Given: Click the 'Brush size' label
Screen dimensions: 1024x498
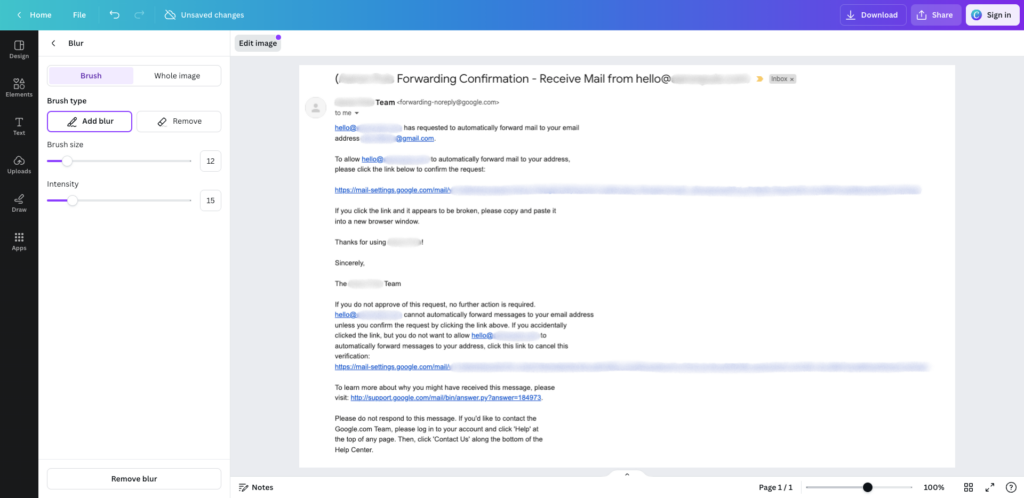Looking at the screenshot, I should [65, 144].
